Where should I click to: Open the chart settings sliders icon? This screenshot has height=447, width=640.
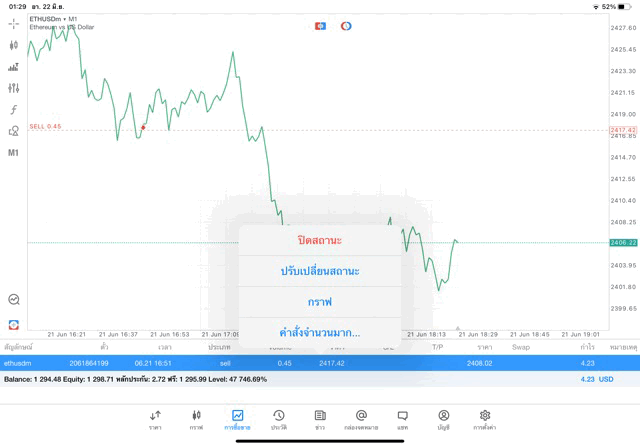tap(13, 88)
